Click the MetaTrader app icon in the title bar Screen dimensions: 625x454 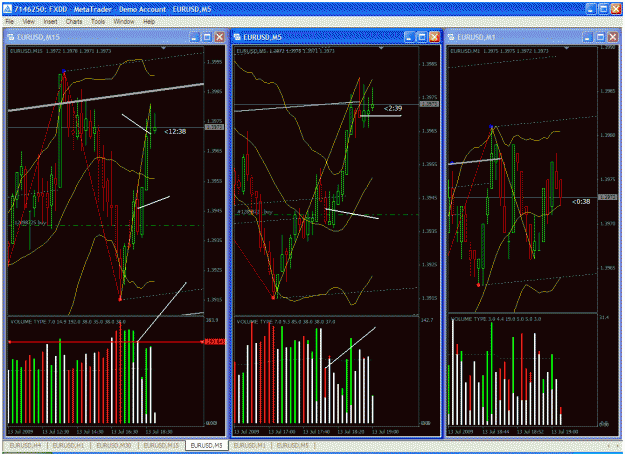(7, 9)
